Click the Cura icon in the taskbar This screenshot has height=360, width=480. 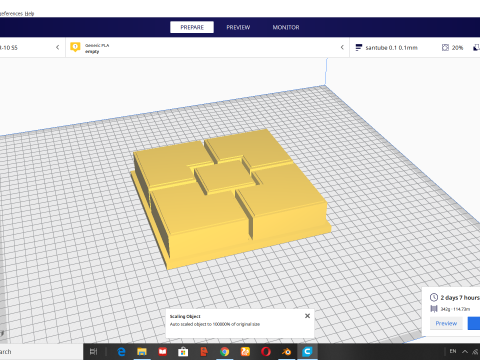click(307, 351)
